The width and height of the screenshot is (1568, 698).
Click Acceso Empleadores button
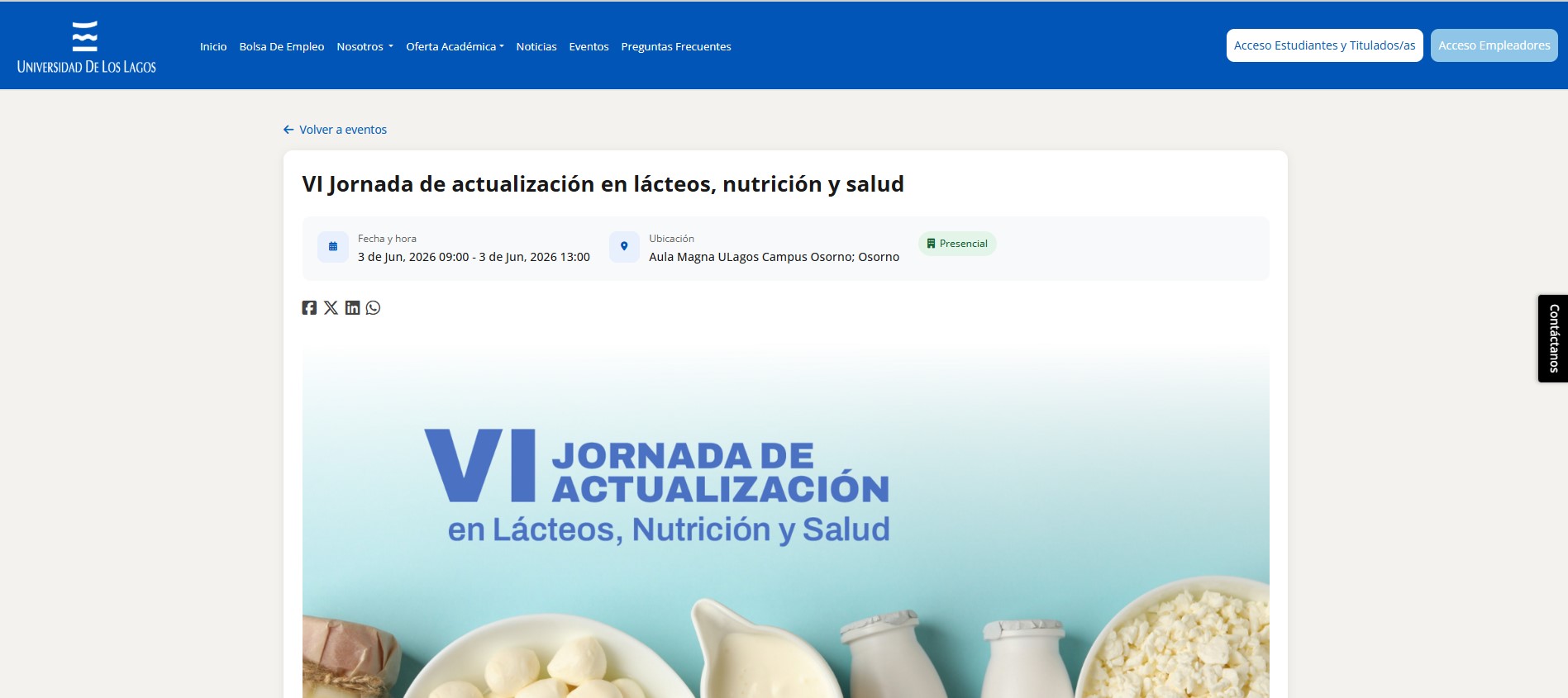1494,45
